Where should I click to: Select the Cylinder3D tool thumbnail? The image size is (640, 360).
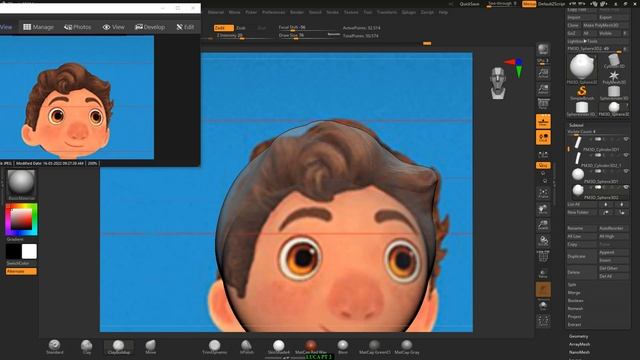(x=613, y=61)
